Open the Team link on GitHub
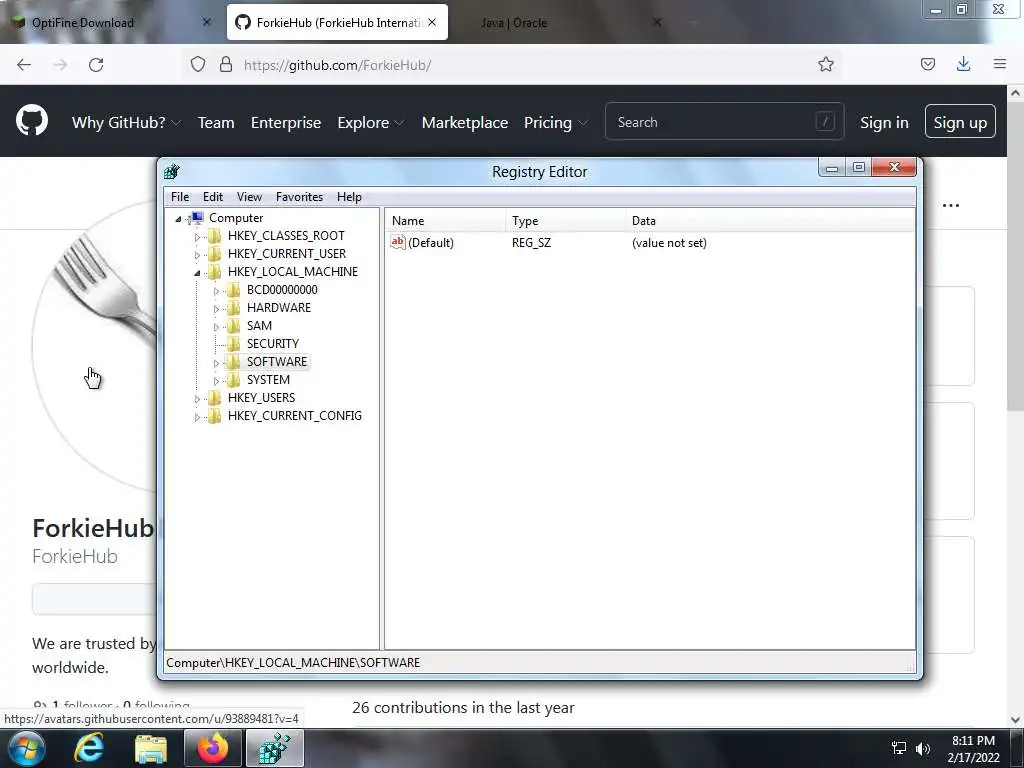1024x768 pixels. coord(216,122)
